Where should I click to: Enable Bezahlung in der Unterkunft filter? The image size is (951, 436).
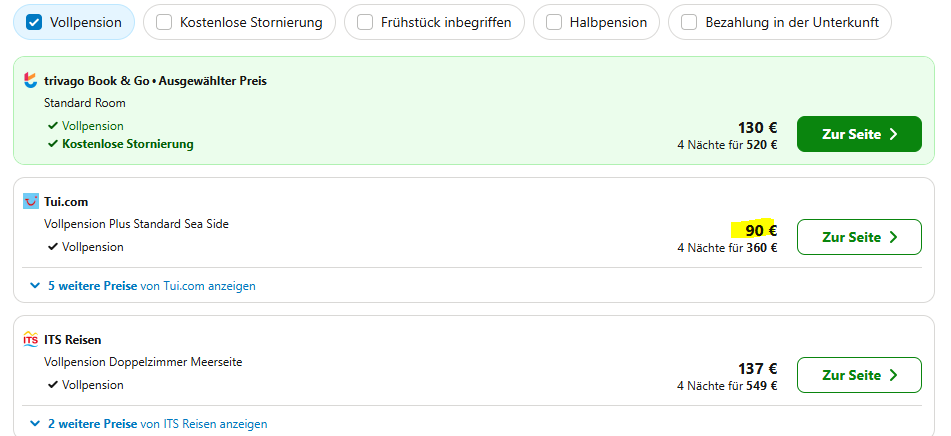pos(689,22)
